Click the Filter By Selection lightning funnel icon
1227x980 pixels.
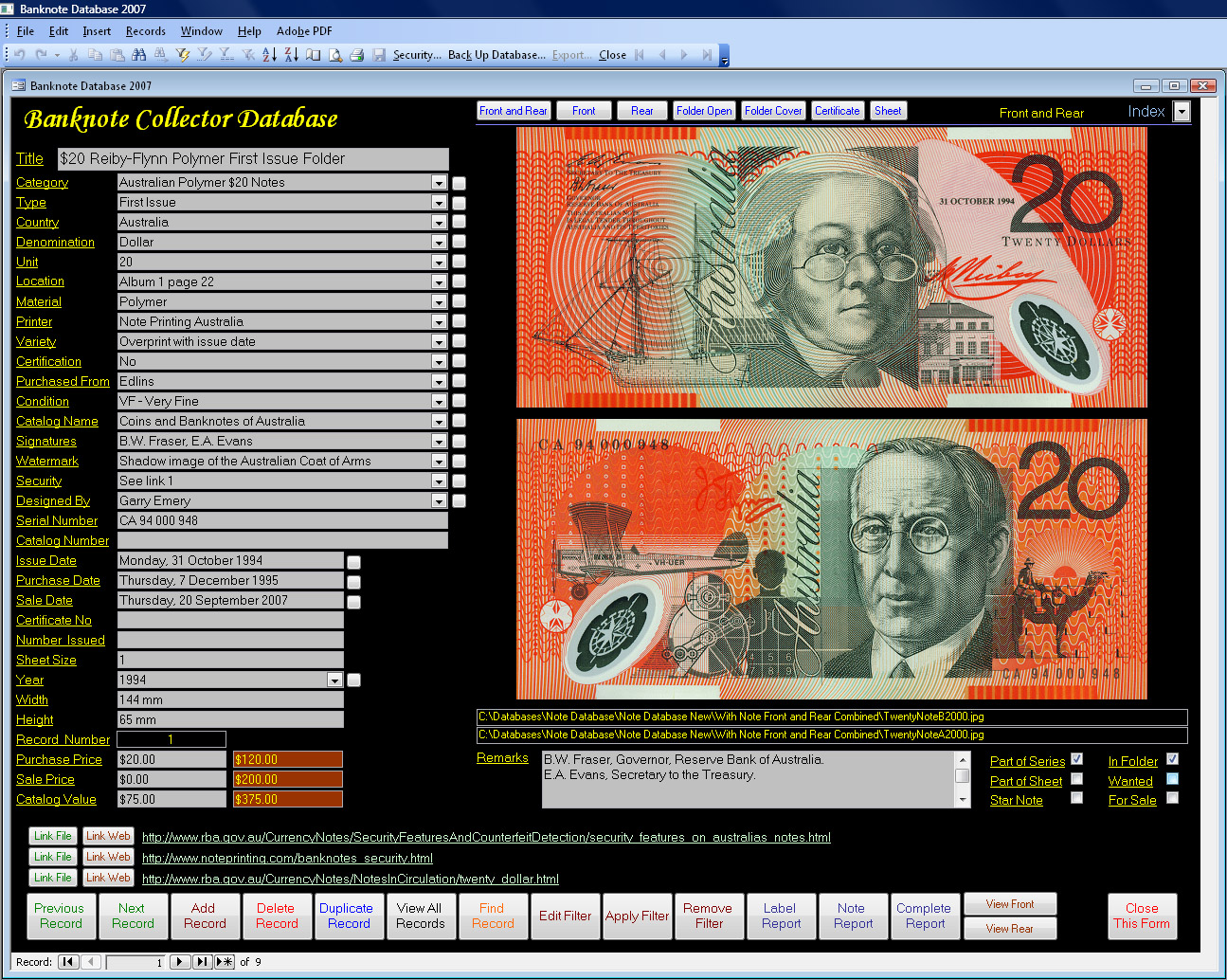point(183,55)
